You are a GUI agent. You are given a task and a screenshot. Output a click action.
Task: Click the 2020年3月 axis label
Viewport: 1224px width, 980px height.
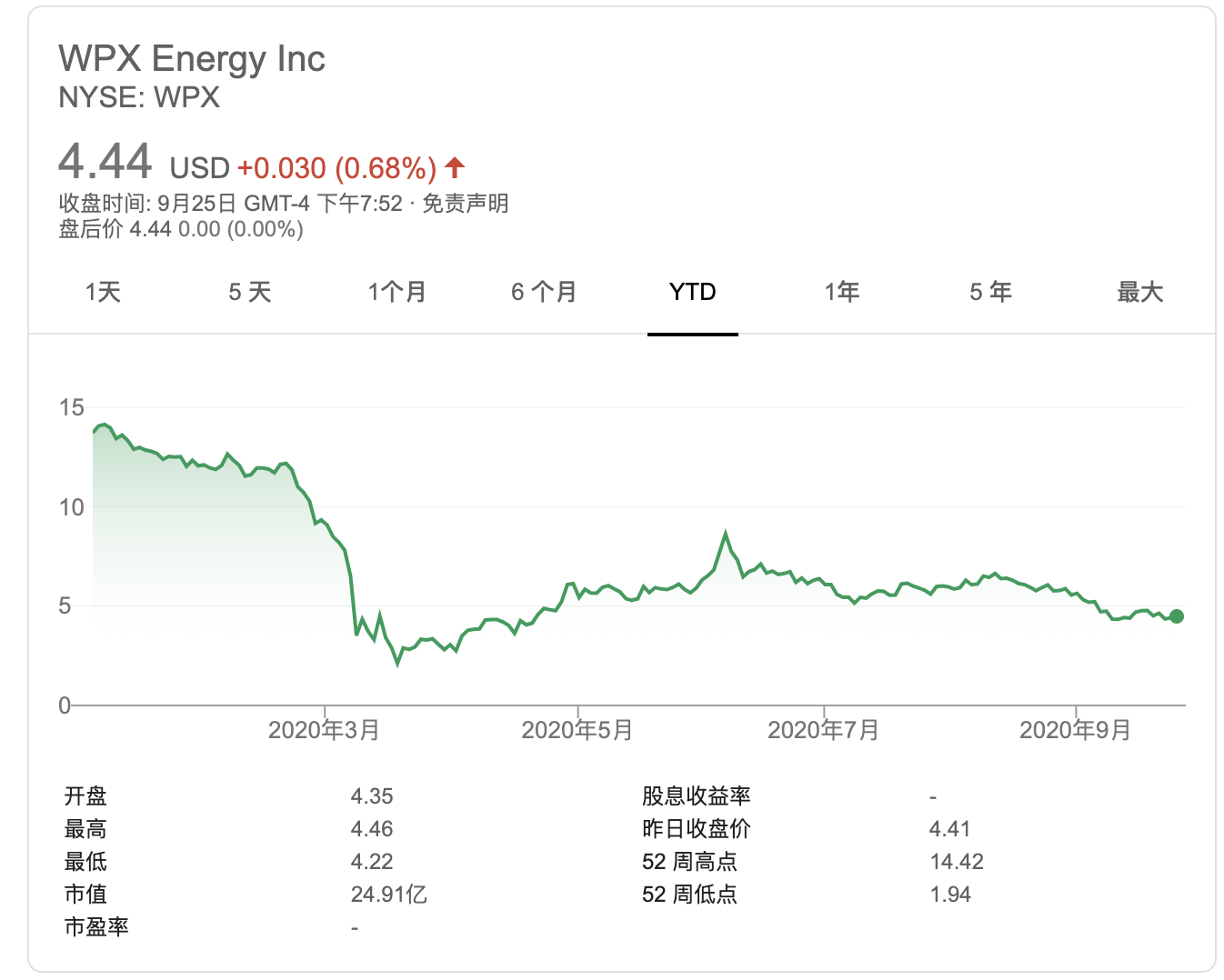(324, 730)
